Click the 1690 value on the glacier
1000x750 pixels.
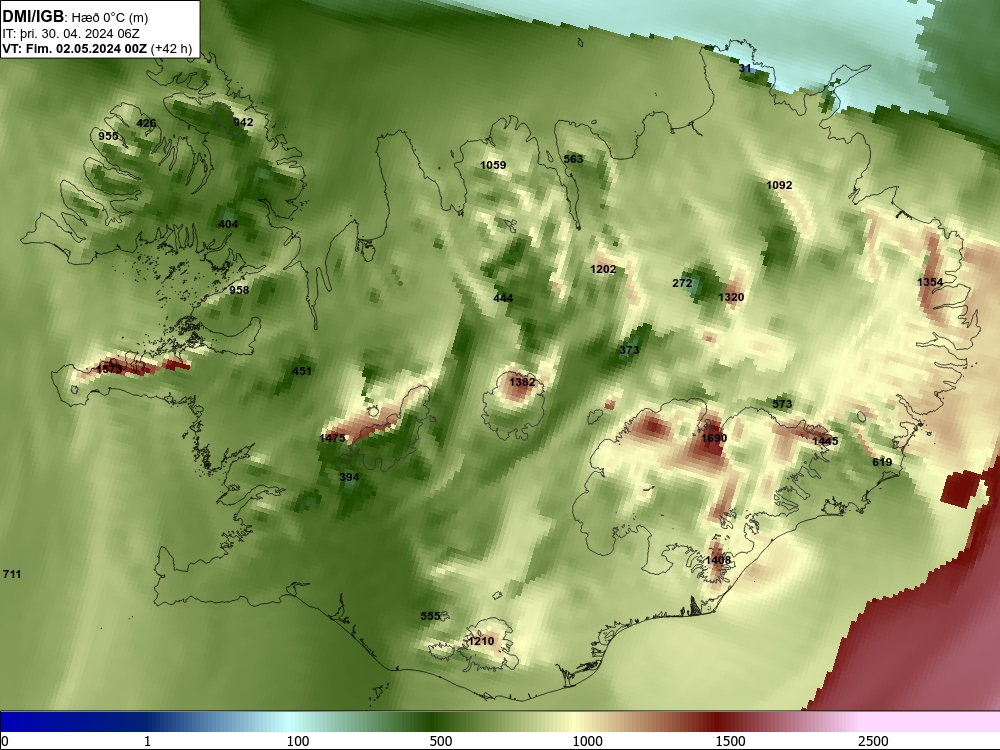pos(714,438)
